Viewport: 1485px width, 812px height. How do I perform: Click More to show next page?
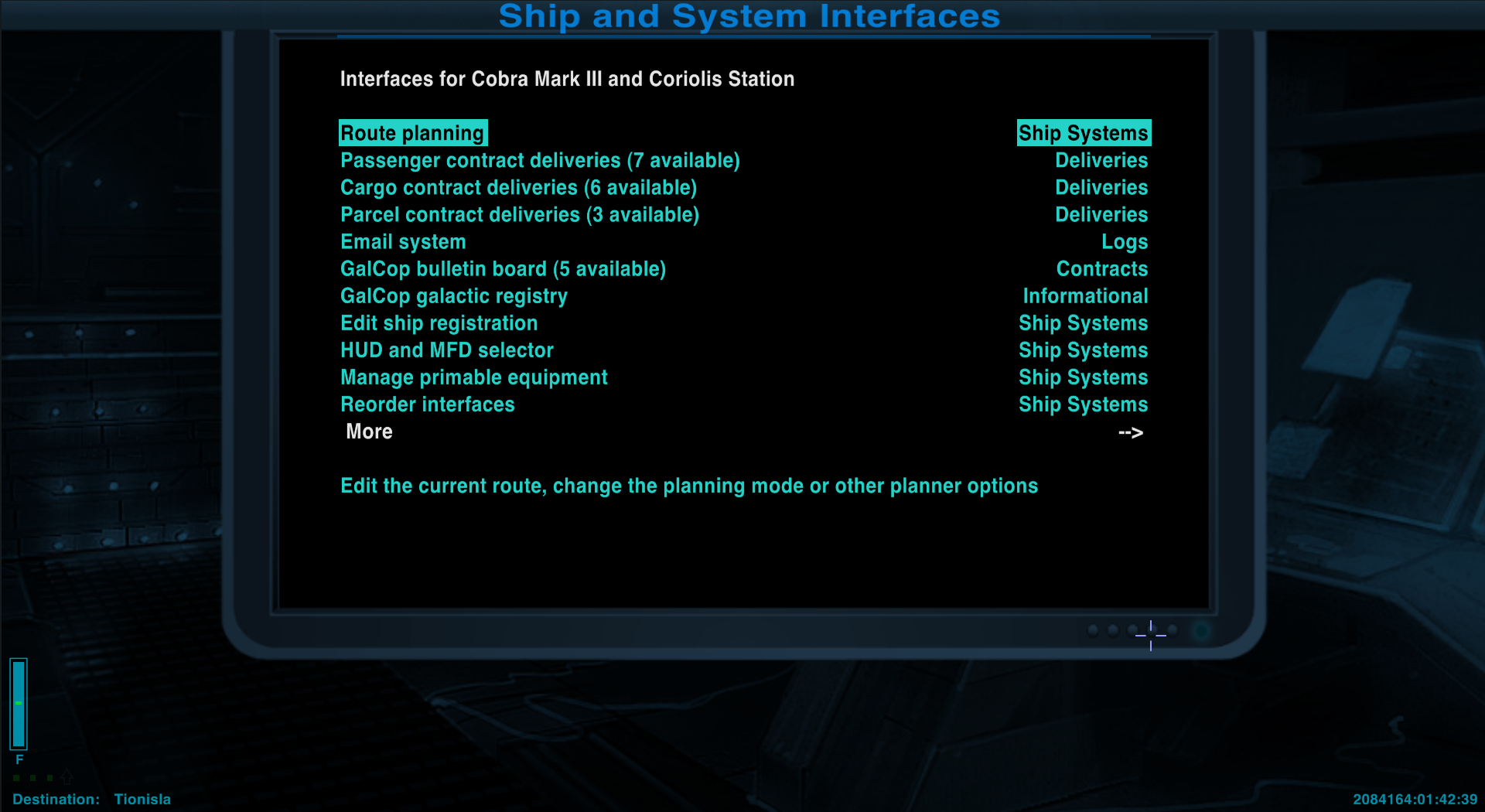(x=369, y=432)
